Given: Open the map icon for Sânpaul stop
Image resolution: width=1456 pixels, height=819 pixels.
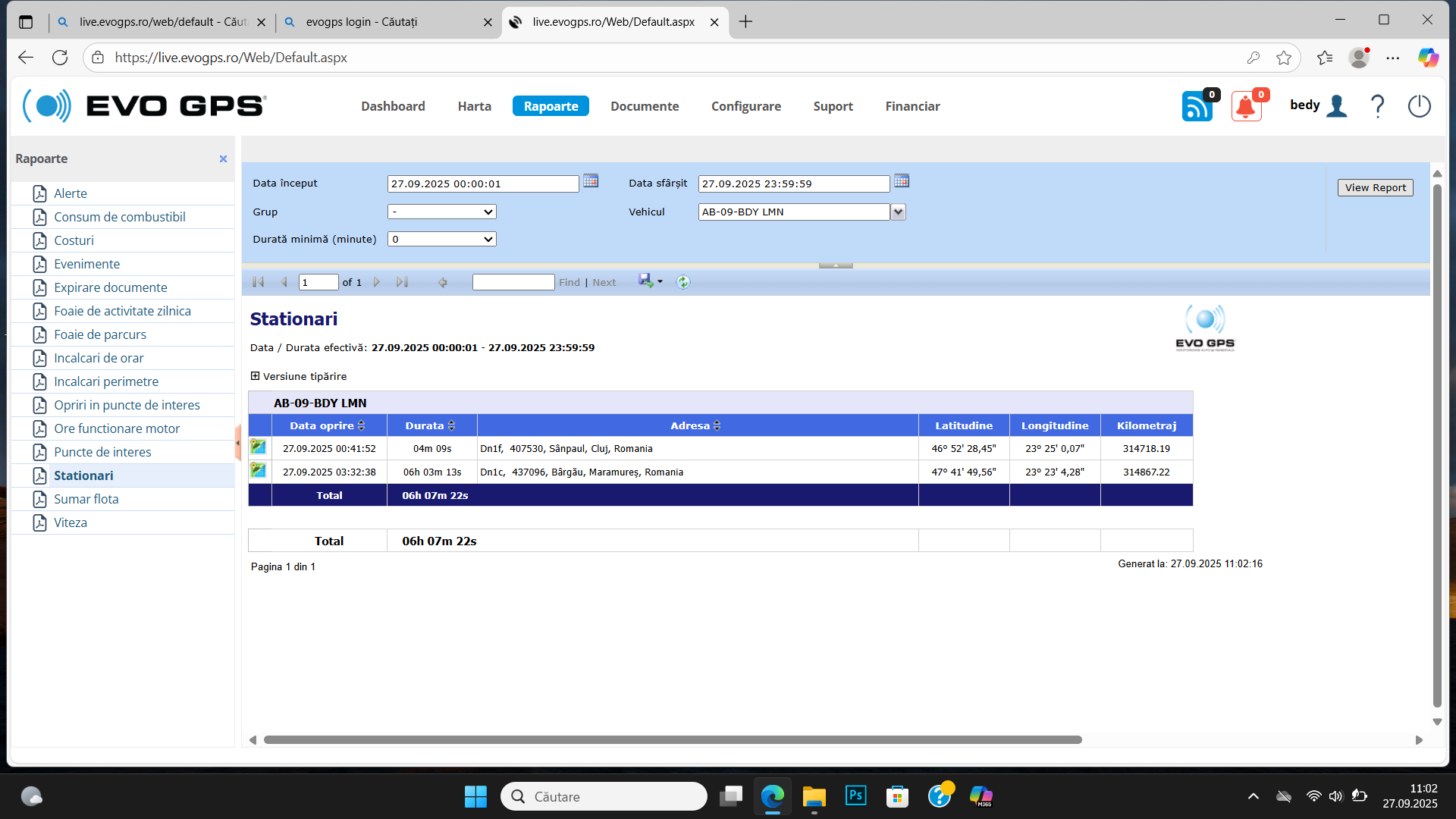Looking at the screenshot, I should click(x=259, y=447).
